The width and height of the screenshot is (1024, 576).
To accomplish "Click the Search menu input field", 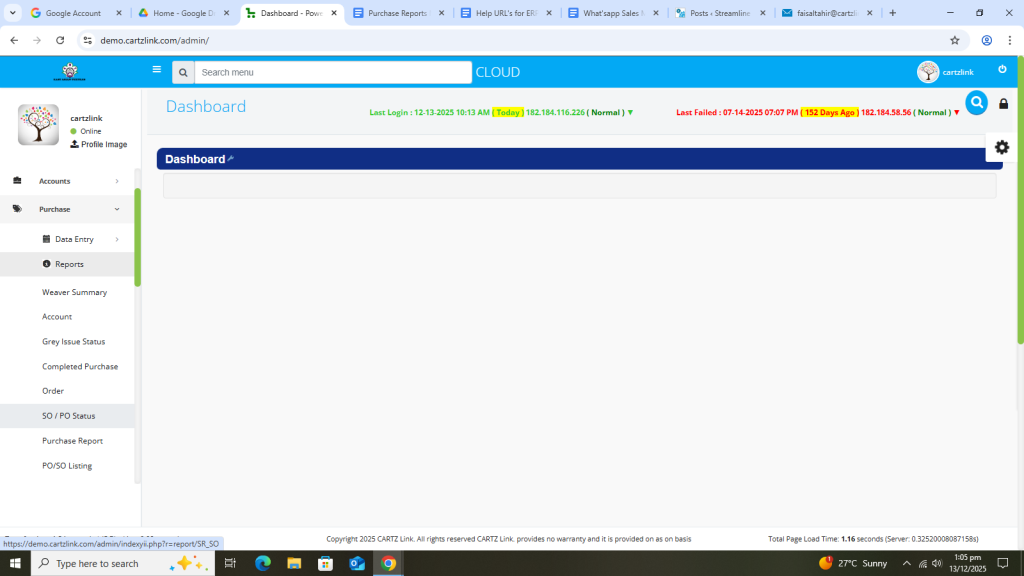I will (333, 72).
